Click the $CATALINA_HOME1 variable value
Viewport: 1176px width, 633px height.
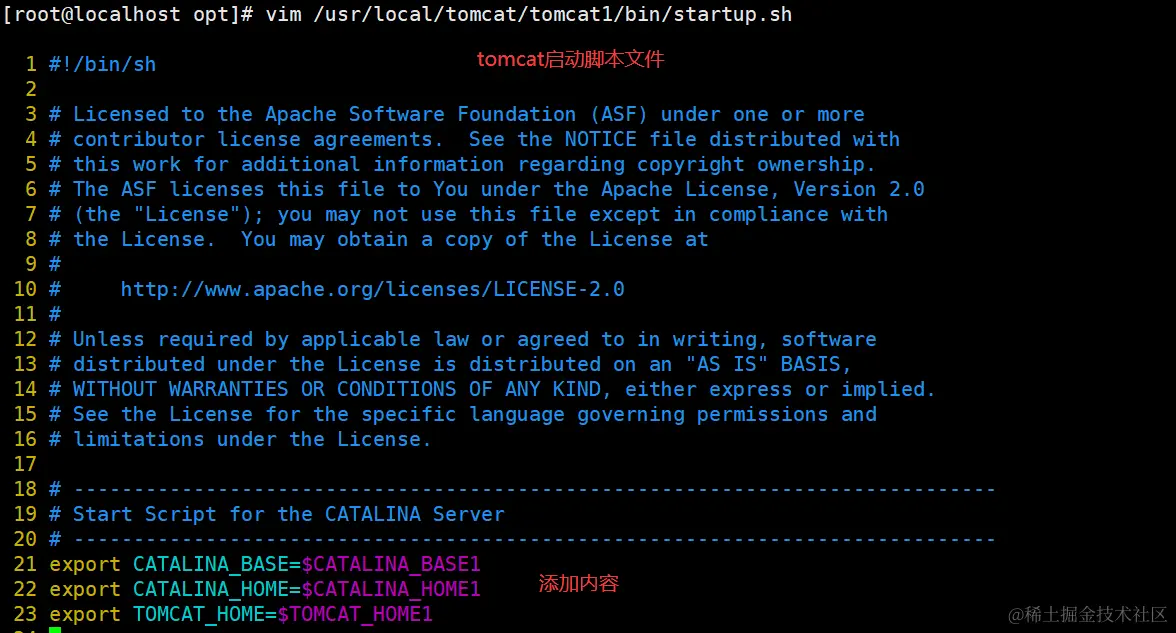pos(391,589)
